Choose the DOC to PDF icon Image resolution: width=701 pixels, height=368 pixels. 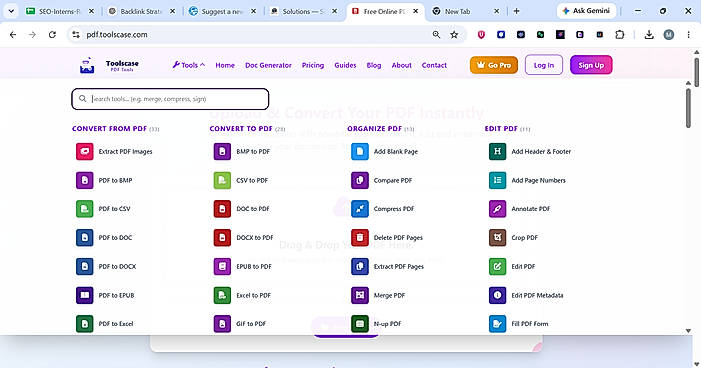point(222,209)
